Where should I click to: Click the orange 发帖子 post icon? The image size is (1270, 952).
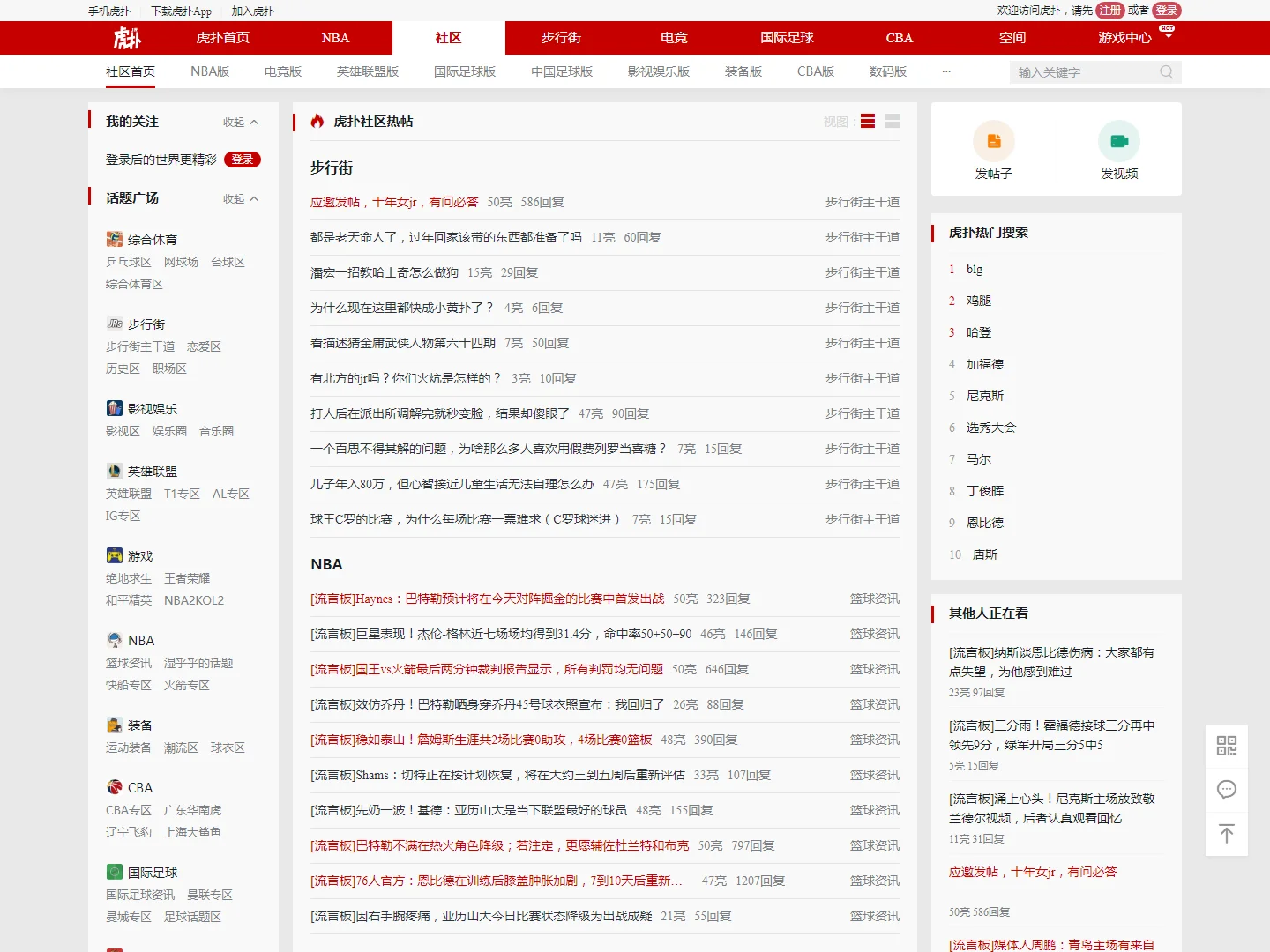pyautogui.click(x=994, y=141)
